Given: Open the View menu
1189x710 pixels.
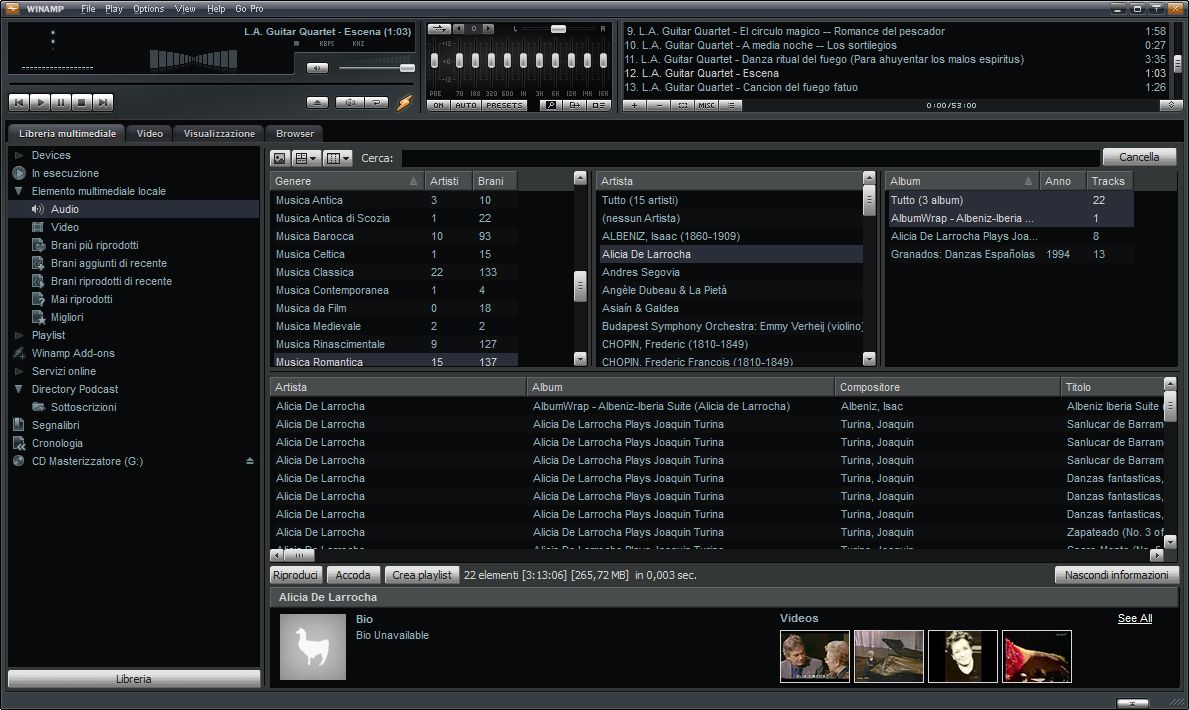Looking at the screenshot, I should [185, 9].
